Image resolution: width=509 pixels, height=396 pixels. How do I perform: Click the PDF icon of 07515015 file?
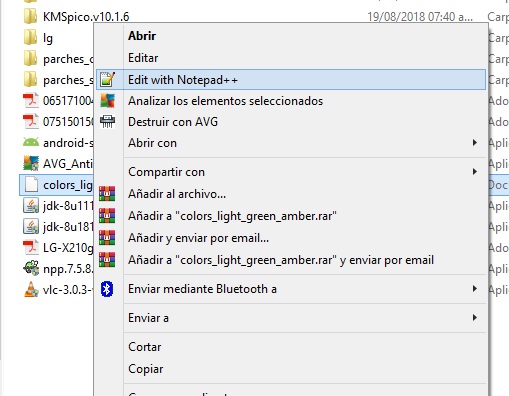31,121
